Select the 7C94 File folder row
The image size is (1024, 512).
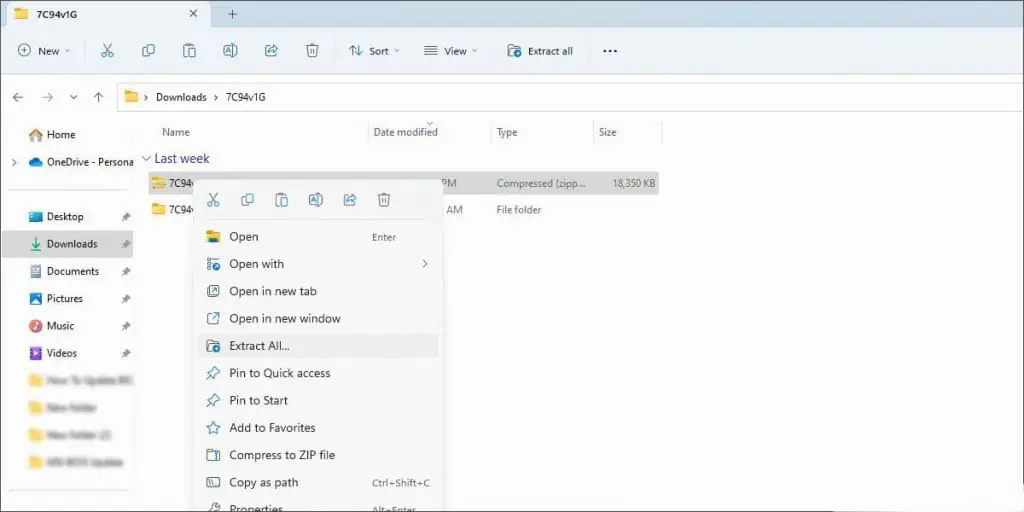coord(403,210)
